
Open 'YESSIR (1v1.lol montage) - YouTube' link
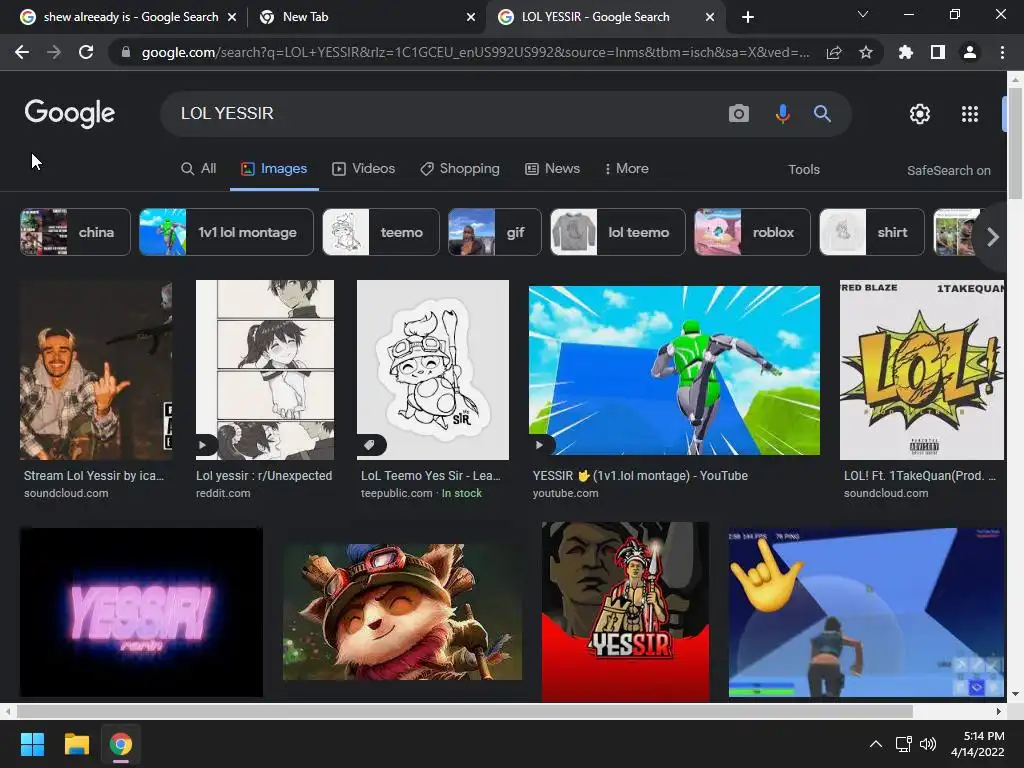tap(640, 476)
